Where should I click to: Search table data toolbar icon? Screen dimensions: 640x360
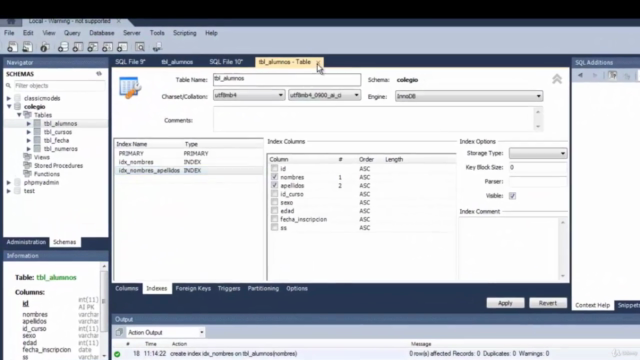[140, 47]
